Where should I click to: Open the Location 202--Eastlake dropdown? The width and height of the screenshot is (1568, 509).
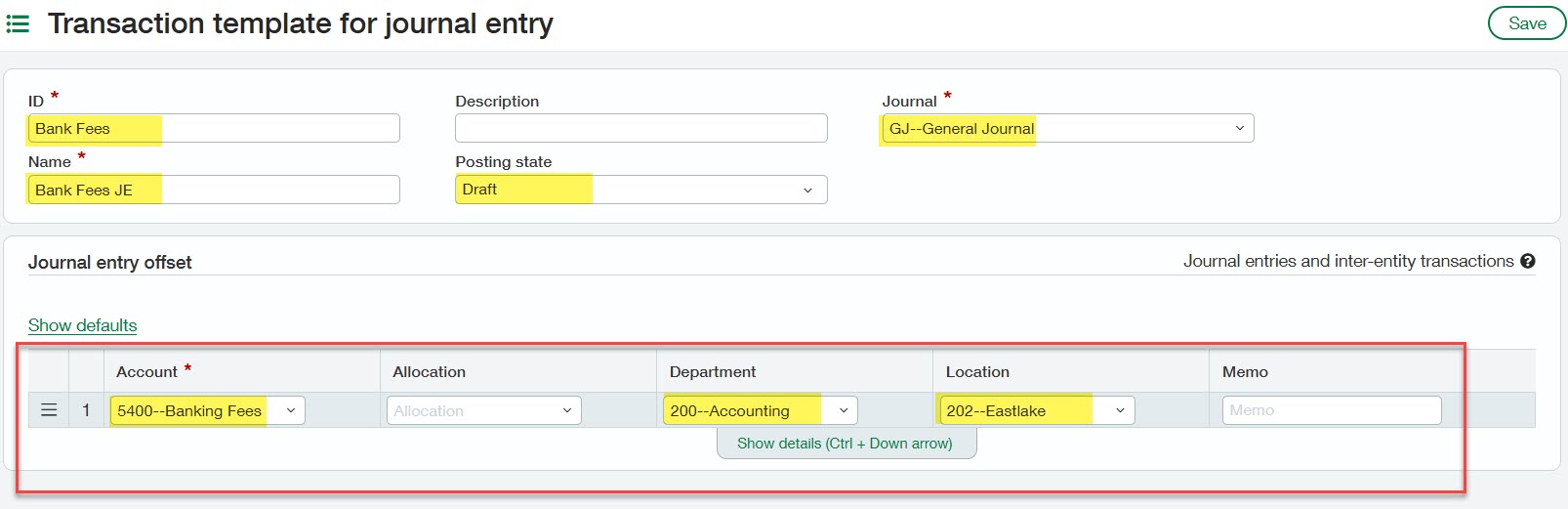click(1120, 410)
